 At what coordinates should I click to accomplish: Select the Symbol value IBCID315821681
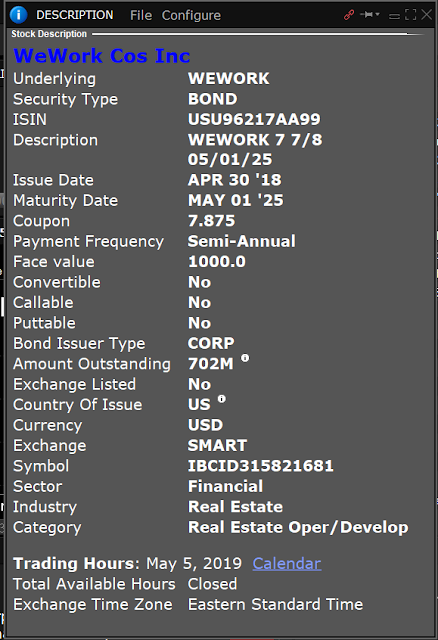click(261, 465)
